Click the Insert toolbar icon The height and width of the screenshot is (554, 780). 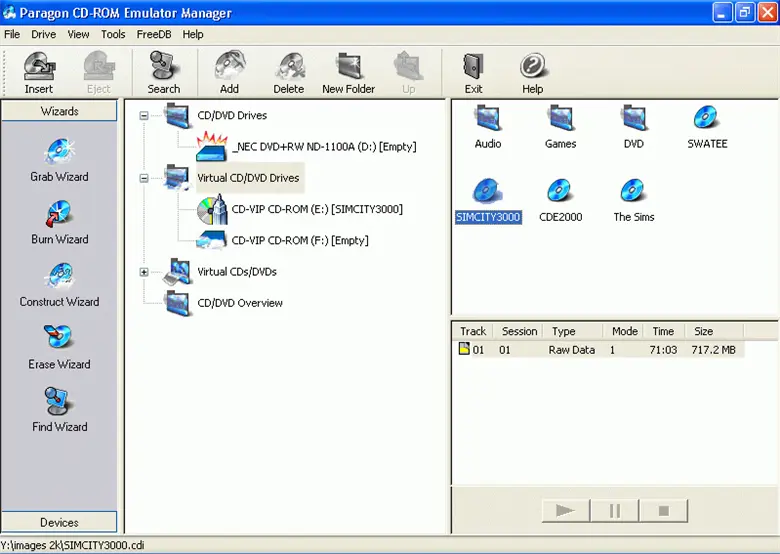point(39,72)
